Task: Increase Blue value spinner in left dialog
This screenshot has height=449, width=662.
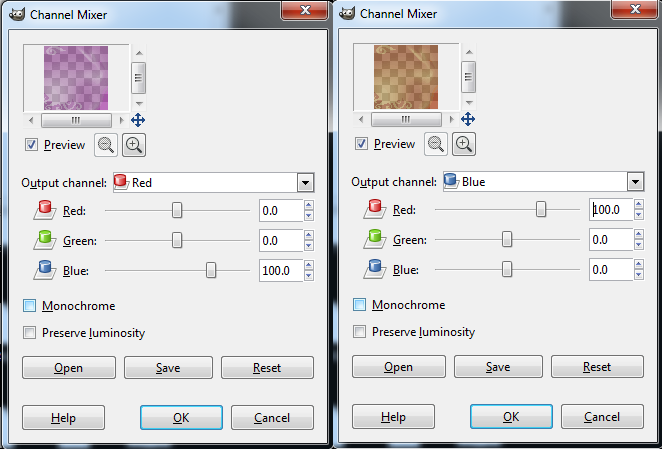Action: click(x=309, y=266)
